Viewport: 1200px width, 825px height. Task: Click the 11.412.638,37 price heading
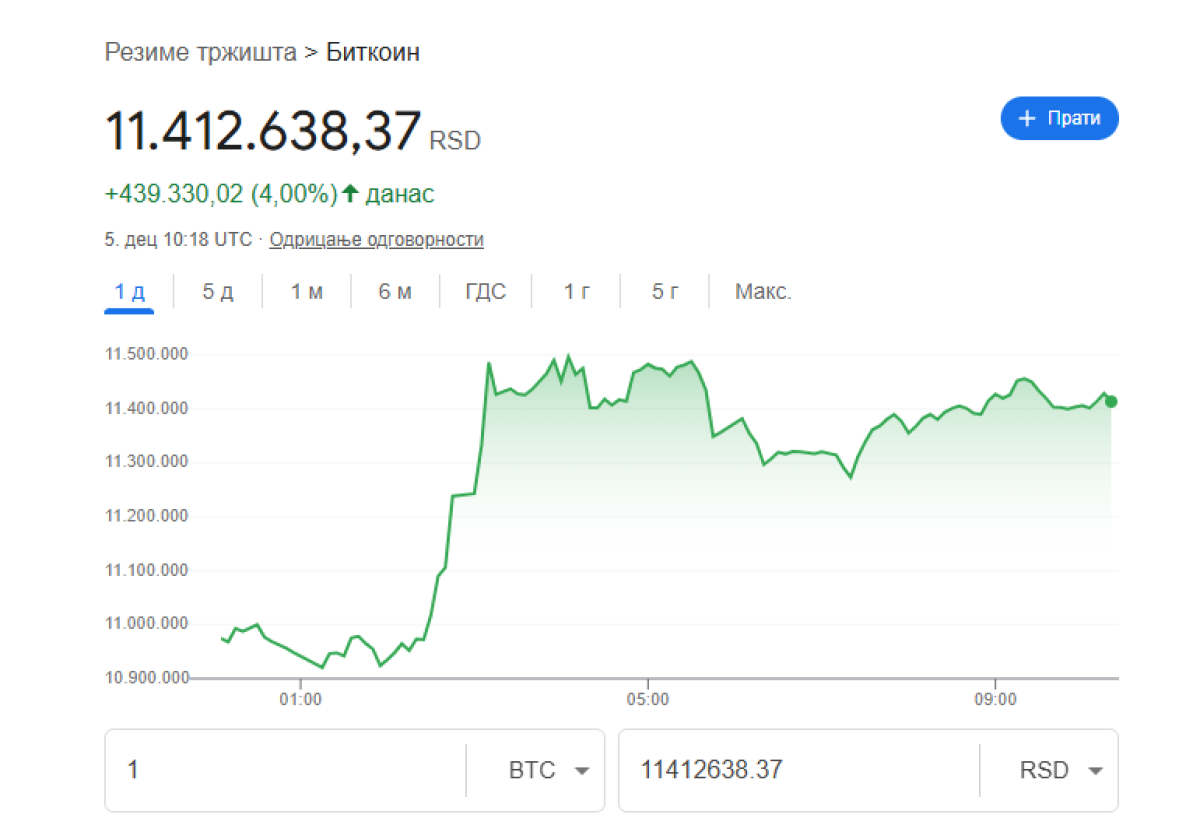pyautogui.click(x=263, y=131)
